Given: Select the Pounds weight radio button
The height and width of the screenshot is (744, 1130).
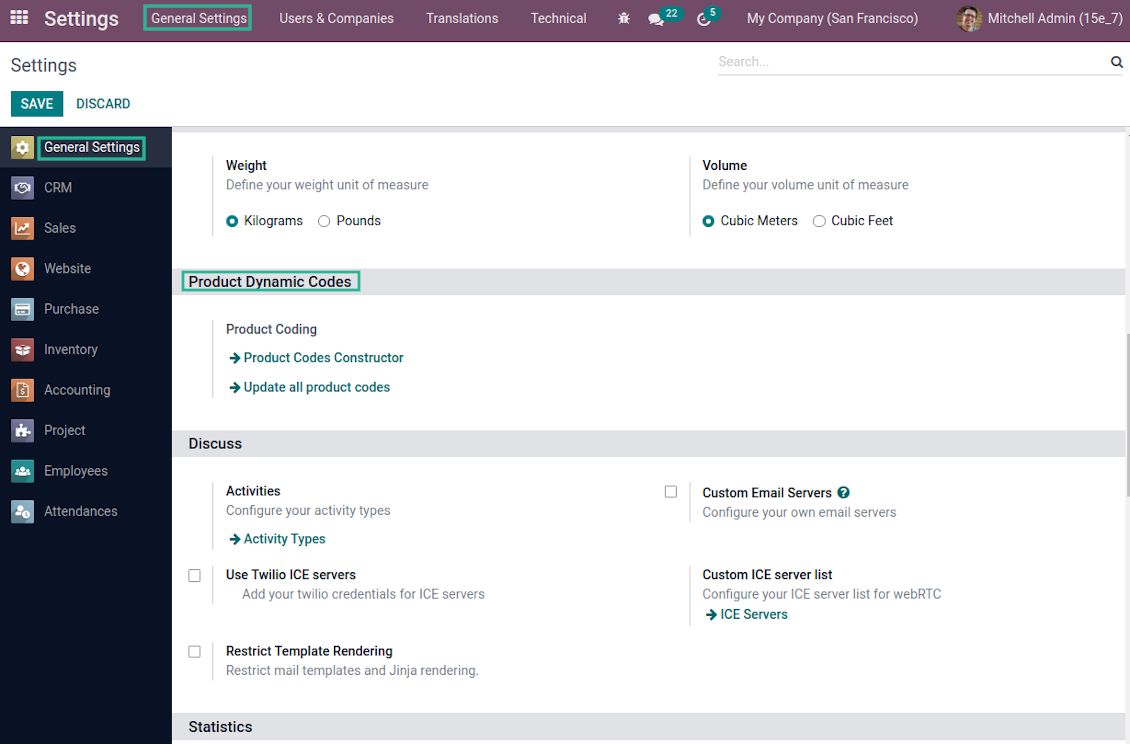Looking at the screenshot, I should coord(324,221).
